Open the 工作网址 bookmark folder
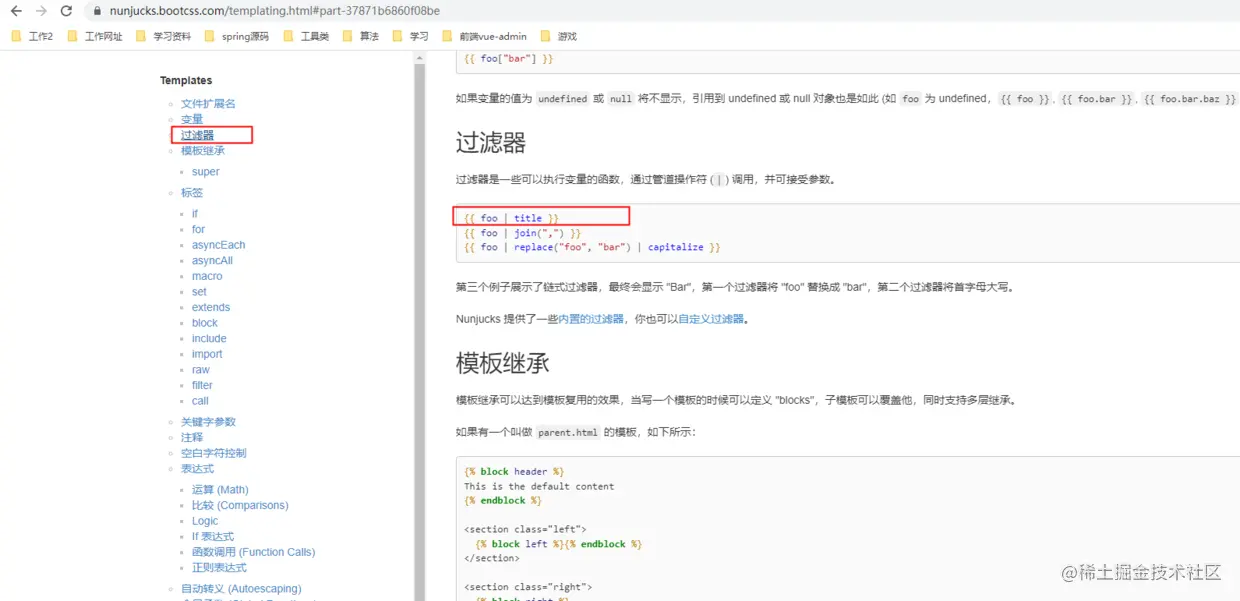 pos(95,36)
